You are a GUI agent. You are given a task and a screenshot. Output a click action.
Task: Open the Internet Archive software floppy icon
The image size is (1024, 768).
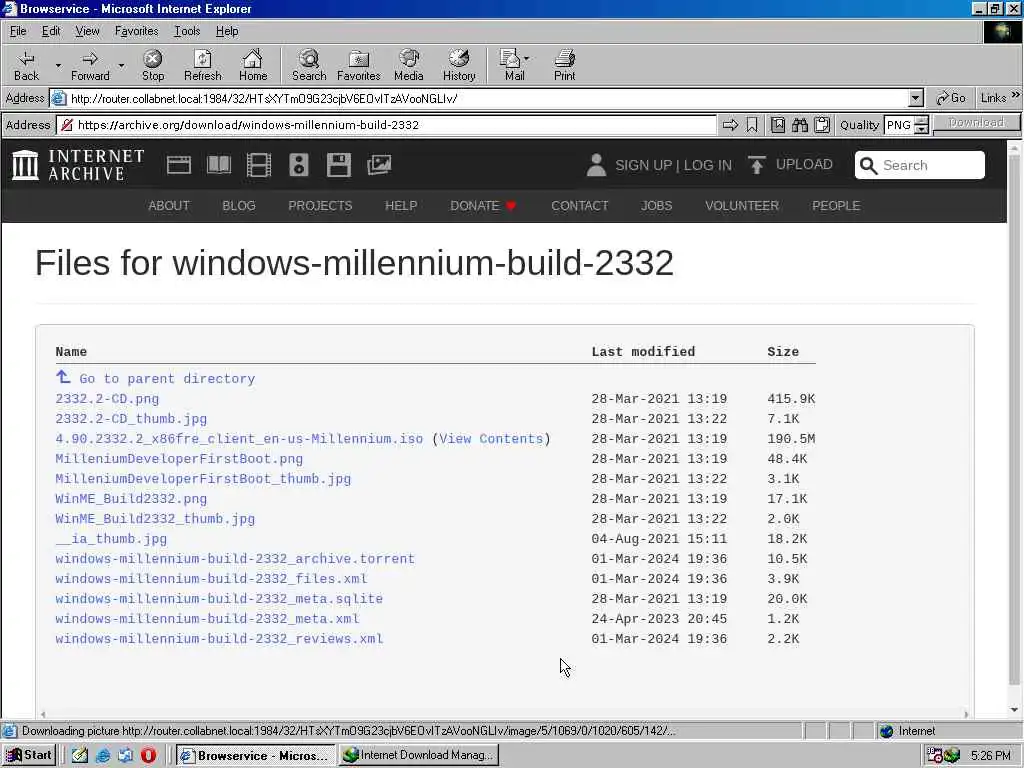(x=339, y=165)
